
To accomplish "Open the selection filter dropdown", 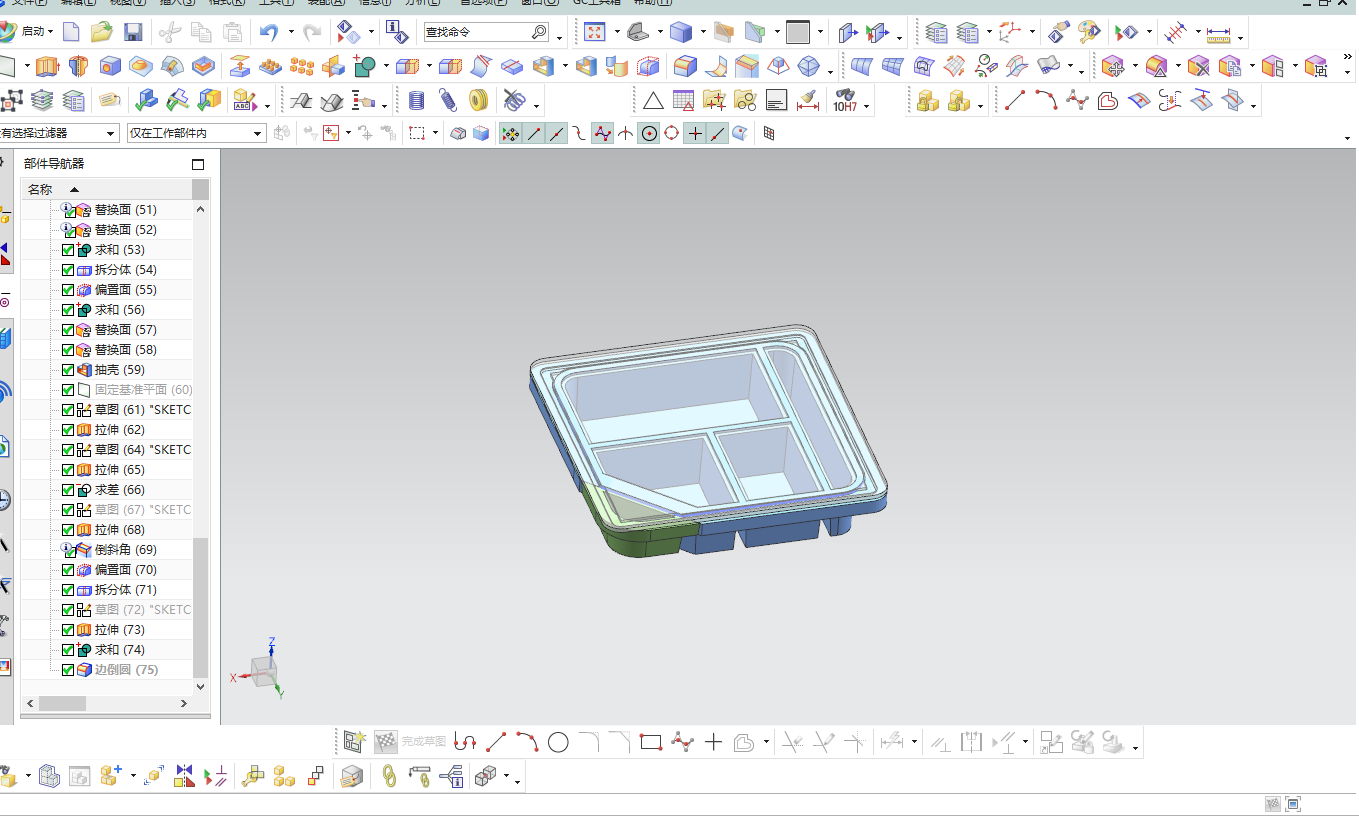I will coord(58,133).
